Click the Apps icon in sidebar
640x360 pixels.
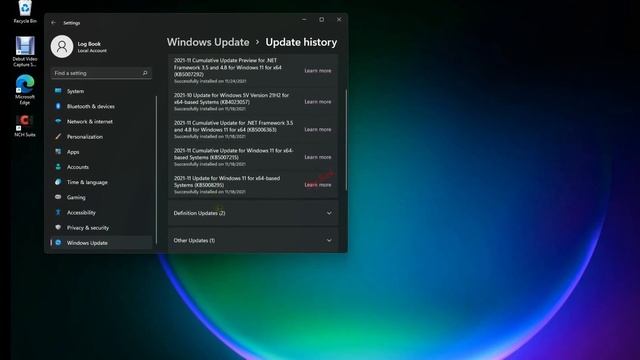[58, 151]
